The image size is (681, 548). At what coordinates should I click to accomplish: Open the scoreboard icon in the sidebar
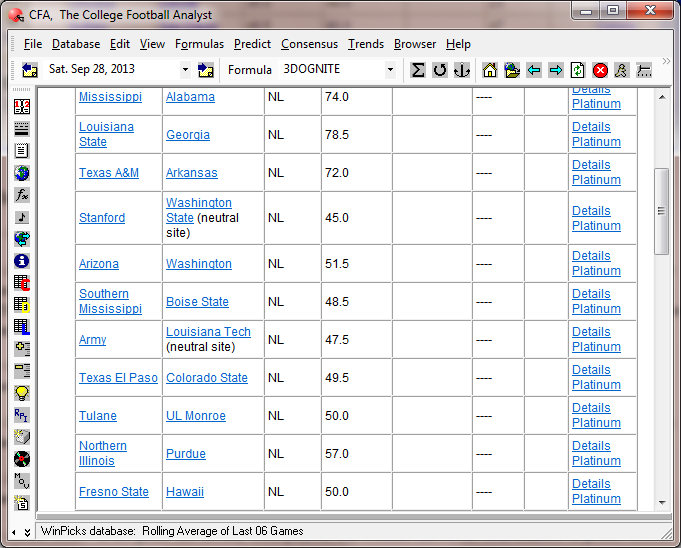[x=22, y=106]
